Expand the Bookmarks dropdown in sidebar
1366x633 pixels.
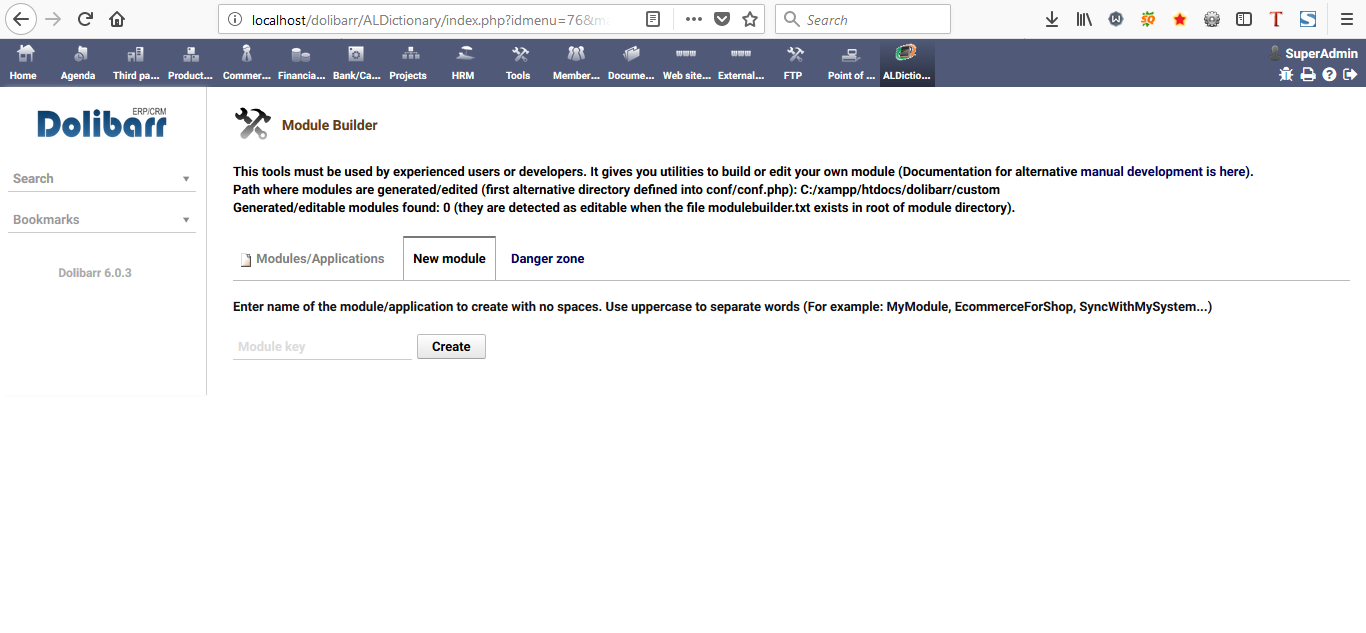(101, 220)
